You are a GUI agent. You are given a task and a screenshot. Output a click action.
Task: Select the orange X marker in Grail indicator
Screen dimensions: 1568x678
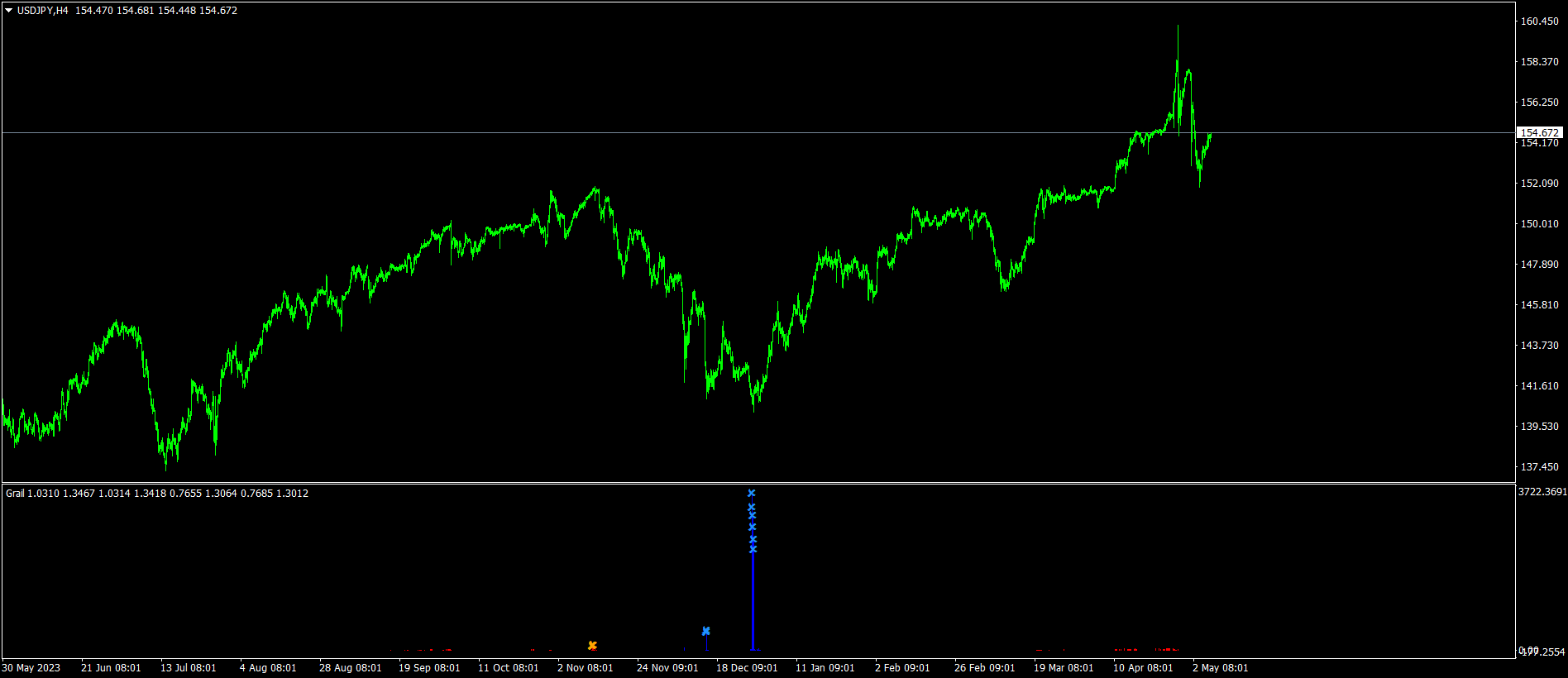(592, 645)
